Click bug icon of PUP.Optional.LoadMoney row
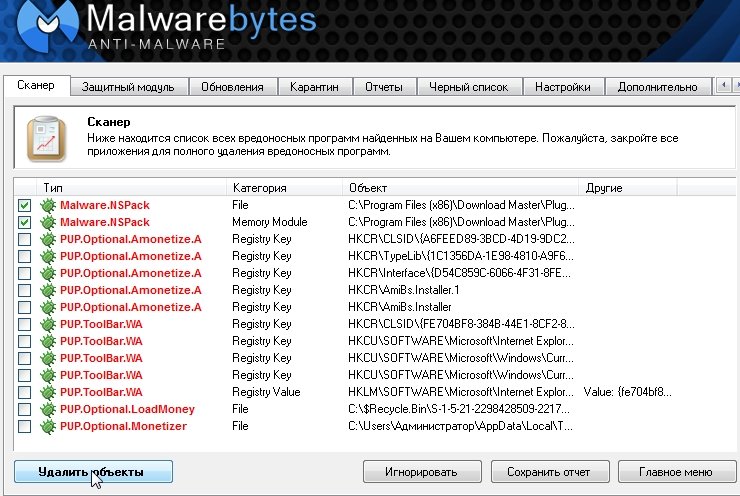 pos(48,409)
